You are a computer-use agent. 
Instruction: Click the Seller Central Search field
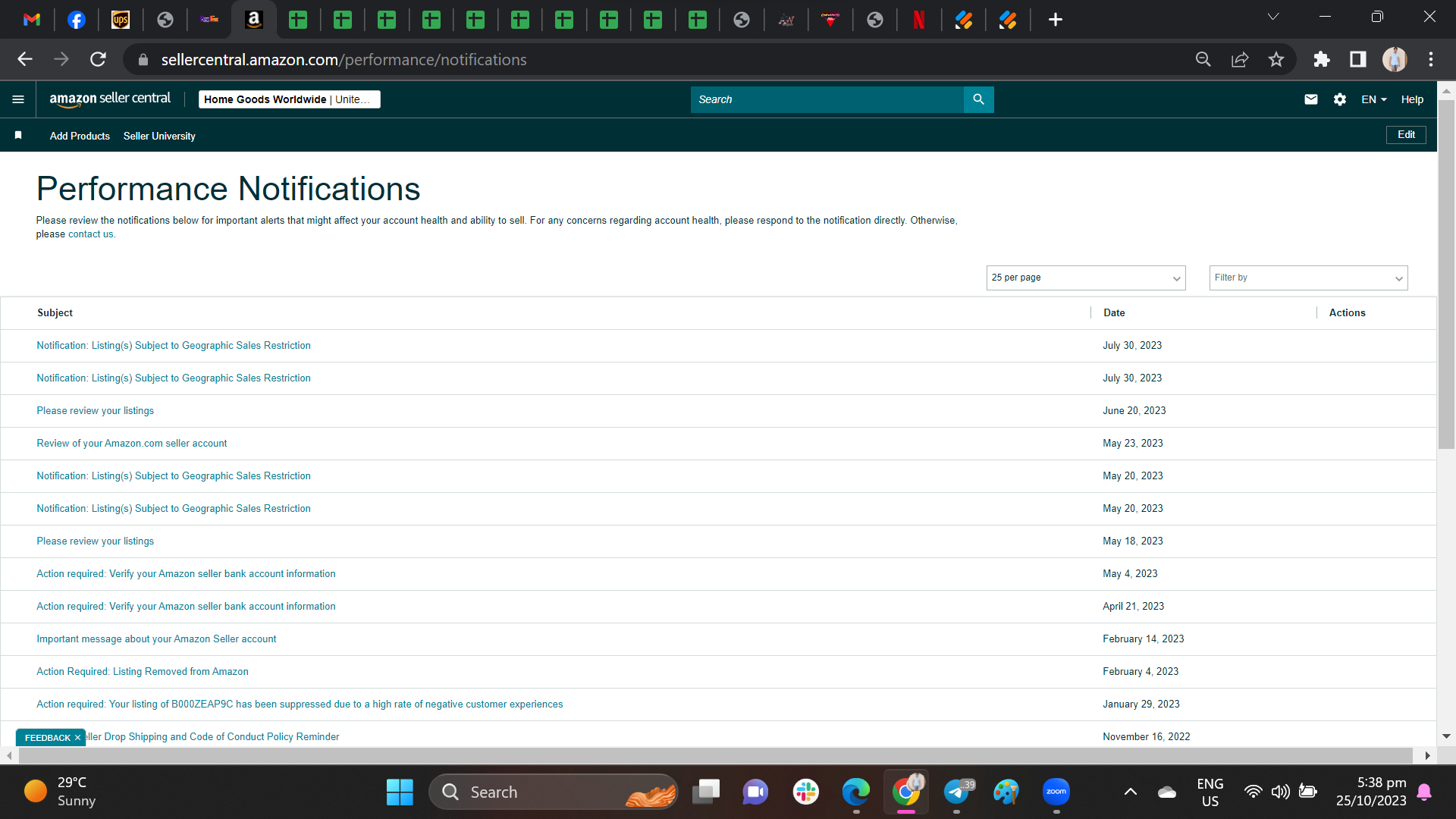point(827,99)
